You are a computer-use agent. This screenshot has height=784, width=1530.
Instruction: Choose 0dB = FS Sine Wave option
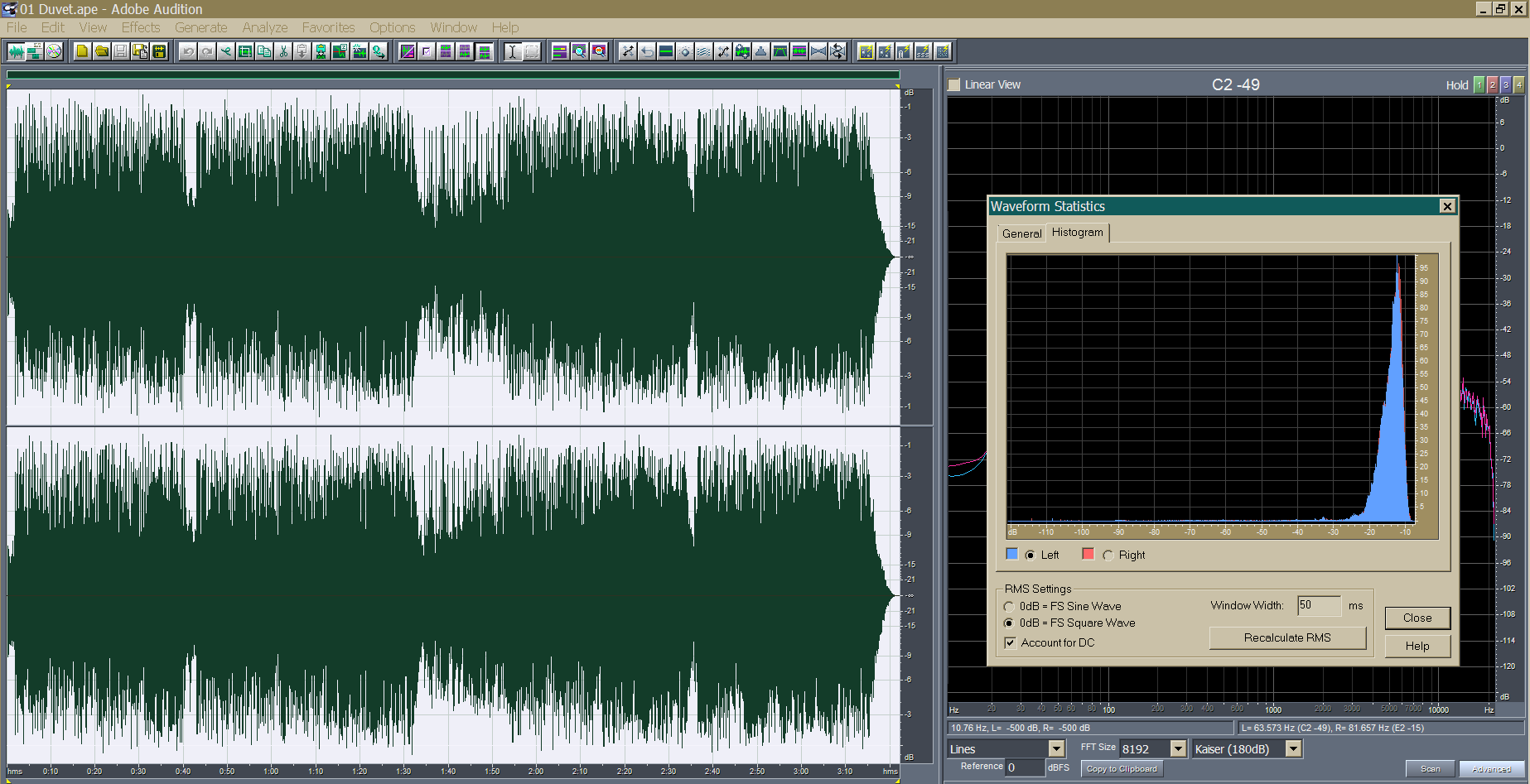point(1009,607)
